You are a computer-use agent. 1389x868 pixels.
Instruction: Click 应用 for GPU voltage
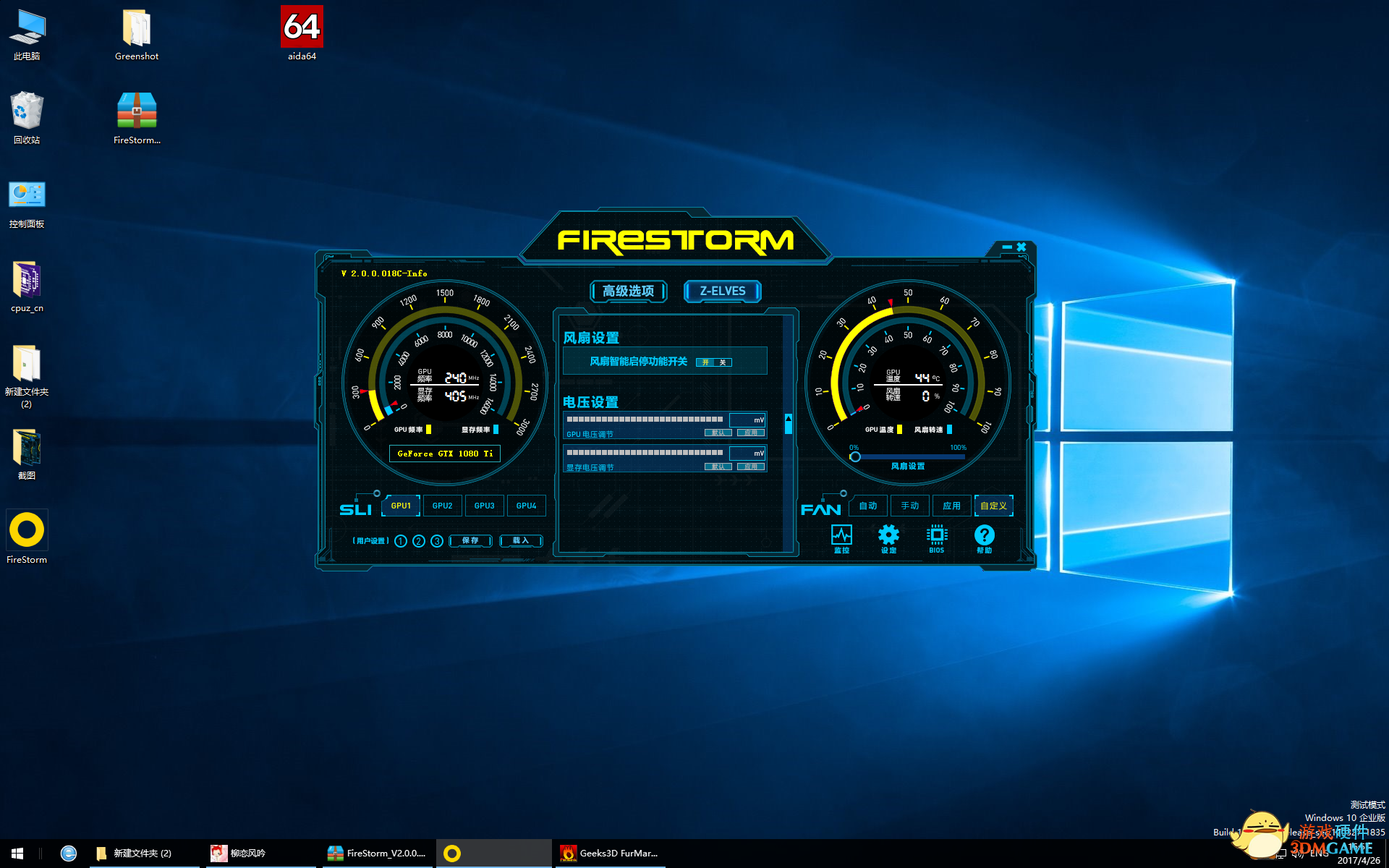coord(751,433)
